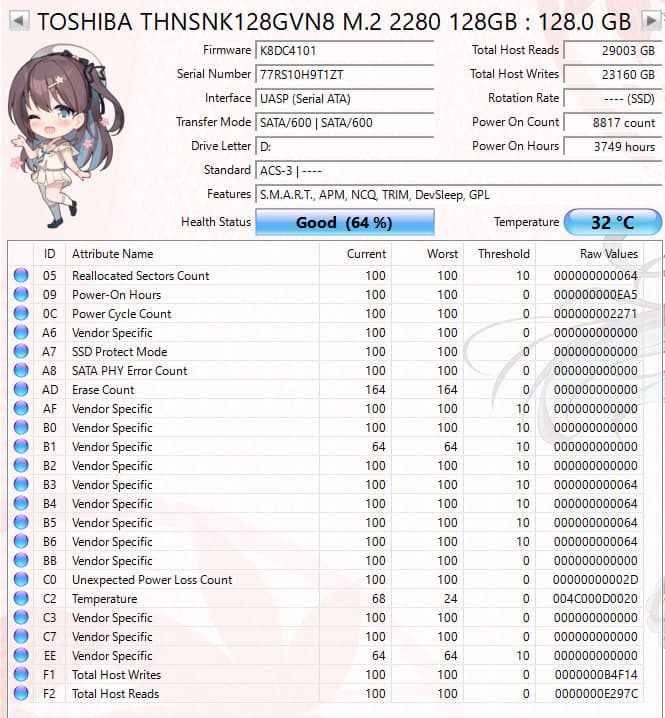Select the SATA PHY Error Count attribute name
This screenshot has width=665, height=718.
pos(130,371)
